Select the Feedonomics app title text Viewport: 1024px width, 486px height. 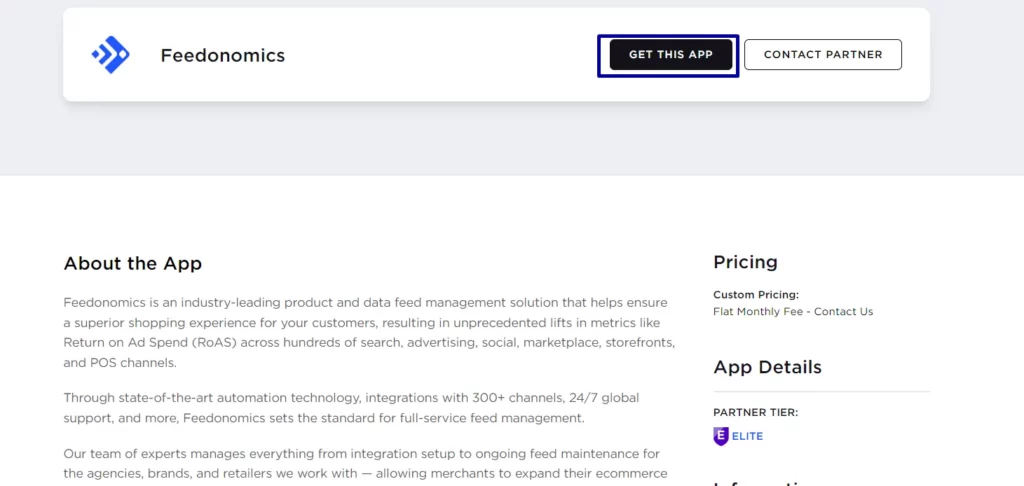point(223,56)
